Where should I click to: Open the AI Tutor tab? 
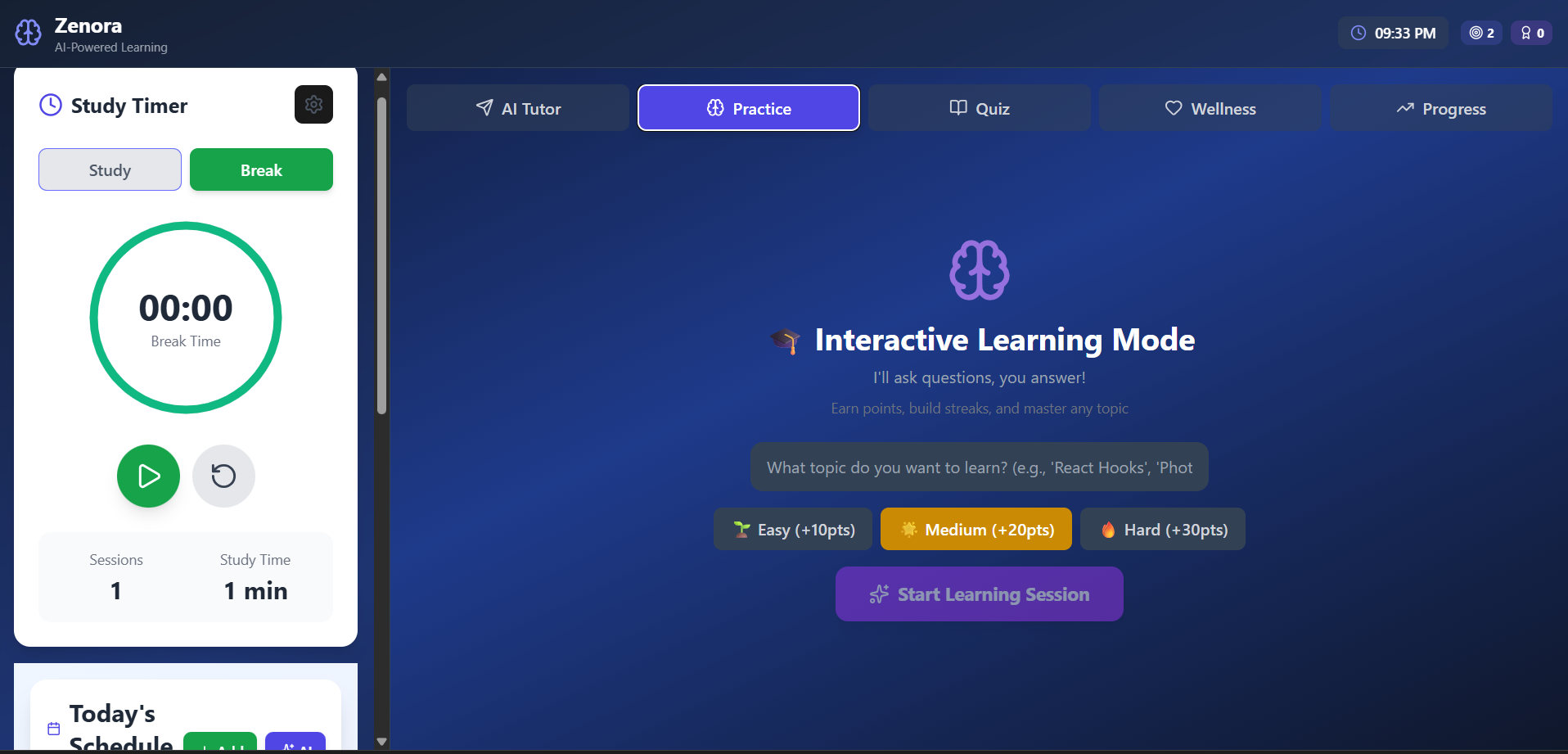(518, 108)
